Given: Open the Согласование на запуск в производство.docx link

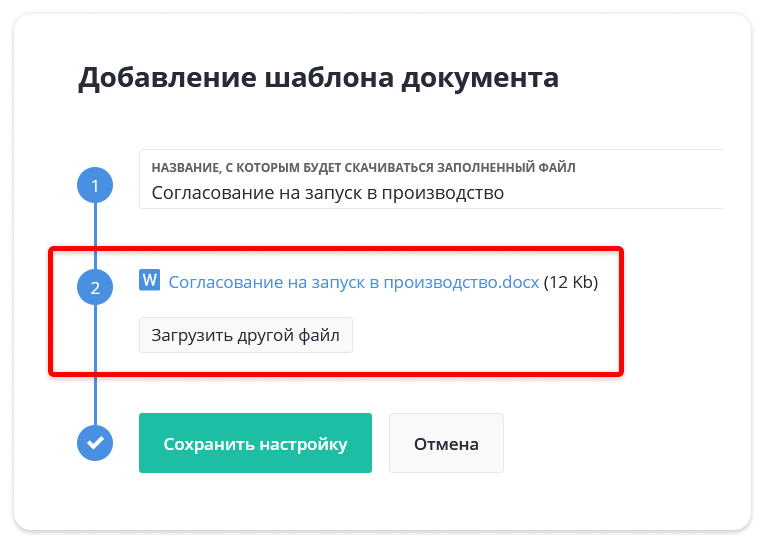Looking at the screenshot, I should pos(354,282).
